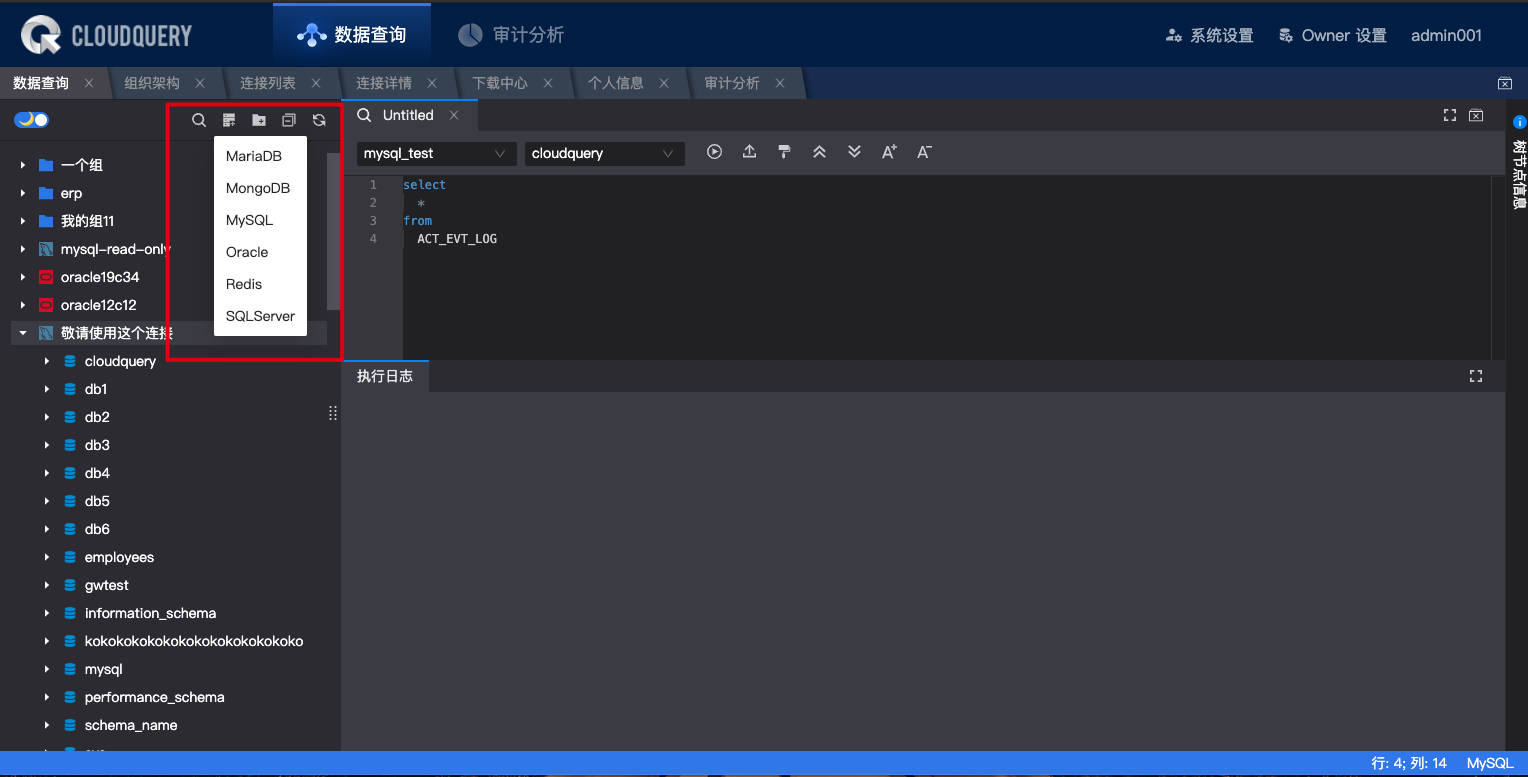The height and width of the screenshot is (777, 1528).
Task: Click the admin001 user name
Action: [1446, 35]
